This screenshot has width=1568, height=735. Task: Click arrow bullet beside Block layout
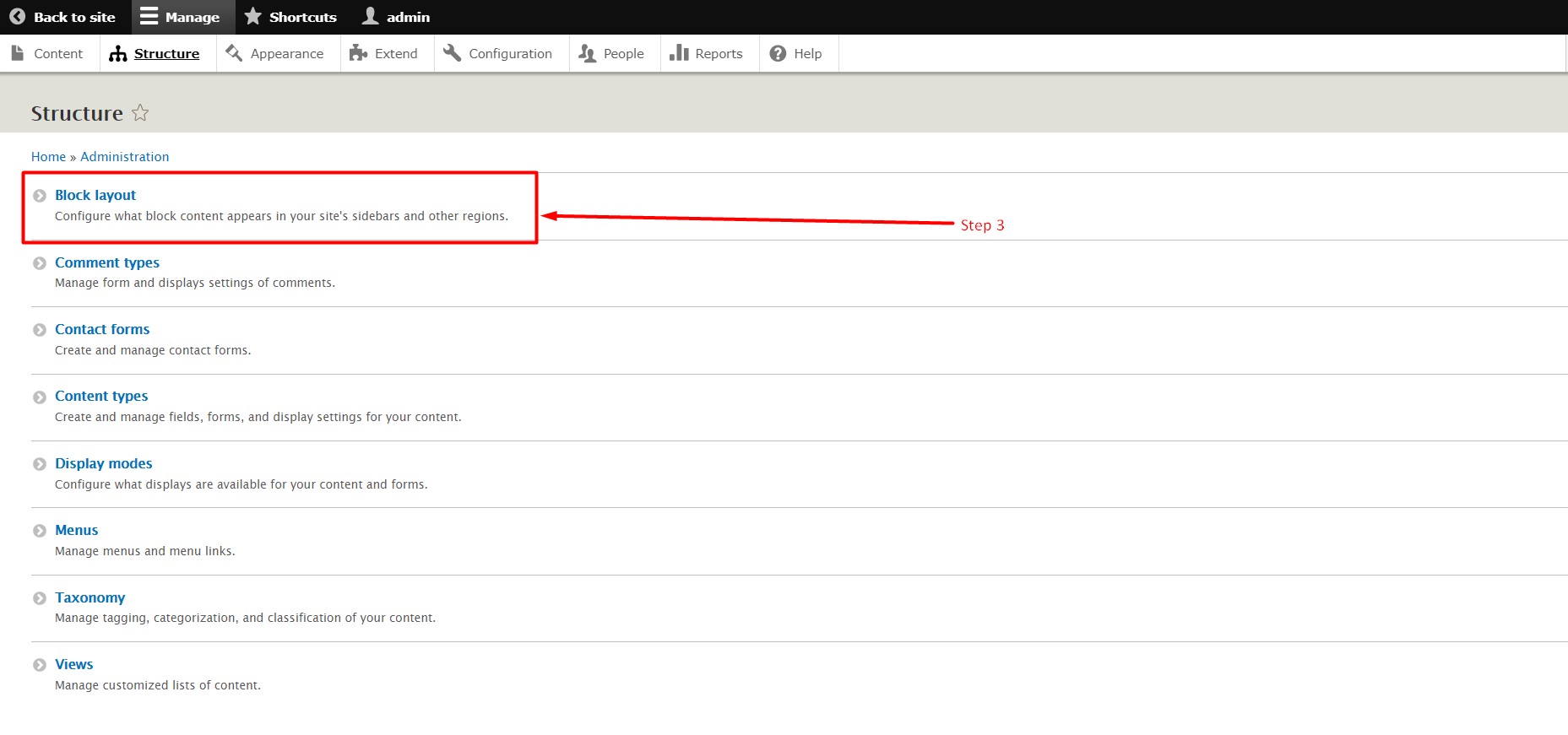click(x=40, y=196)
